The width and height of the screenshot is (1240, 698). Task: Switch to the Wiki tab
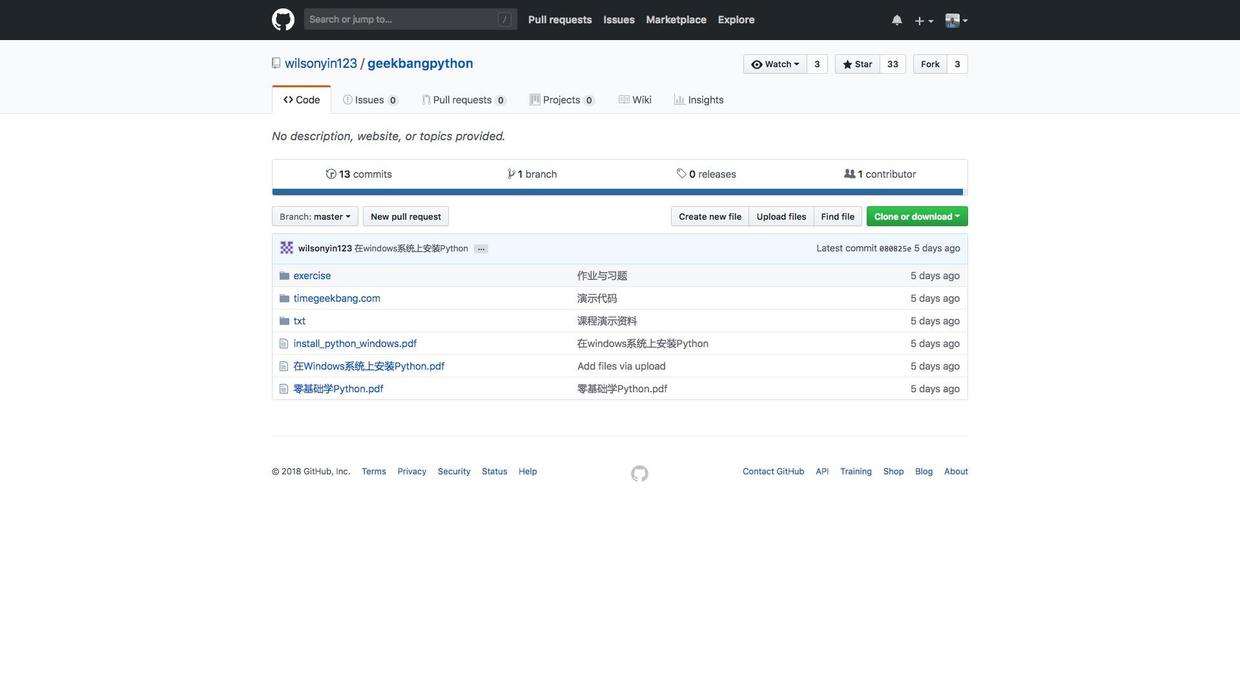[x=635, y=100]
